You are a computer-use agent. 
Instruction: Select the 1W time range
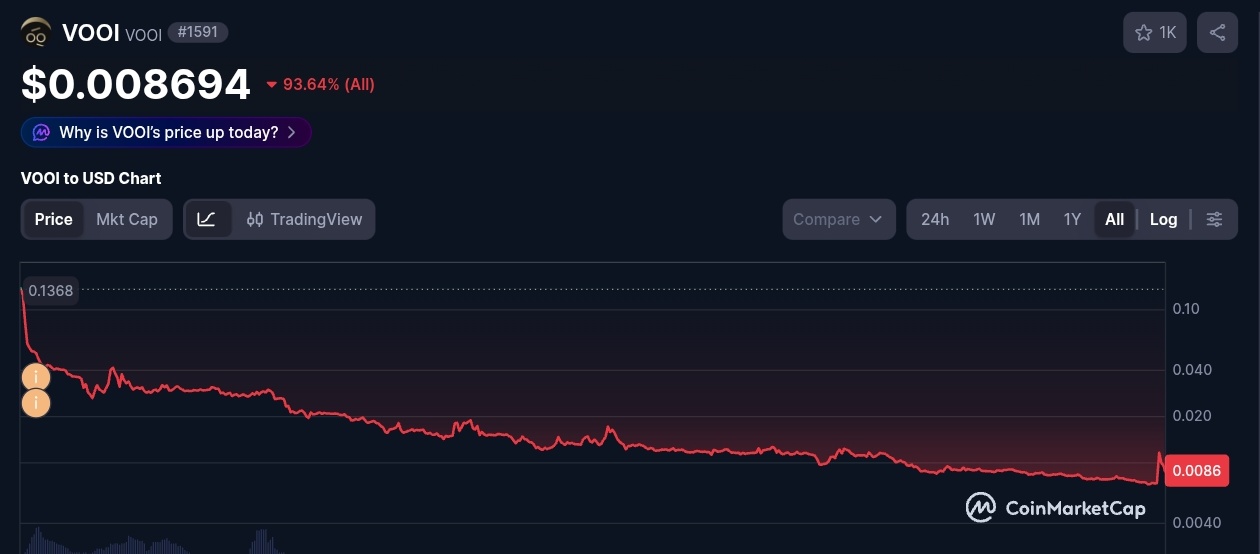[x=984, y=219]
